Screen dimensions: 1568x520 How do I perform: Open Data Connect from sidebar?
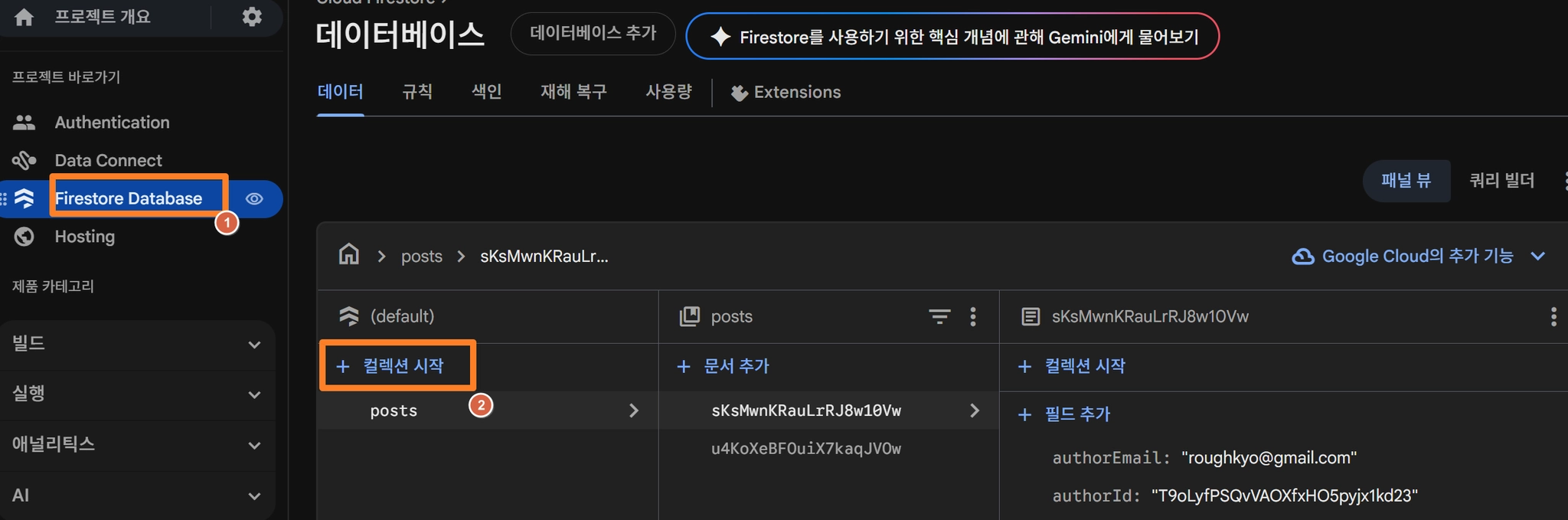click(109, 160)
